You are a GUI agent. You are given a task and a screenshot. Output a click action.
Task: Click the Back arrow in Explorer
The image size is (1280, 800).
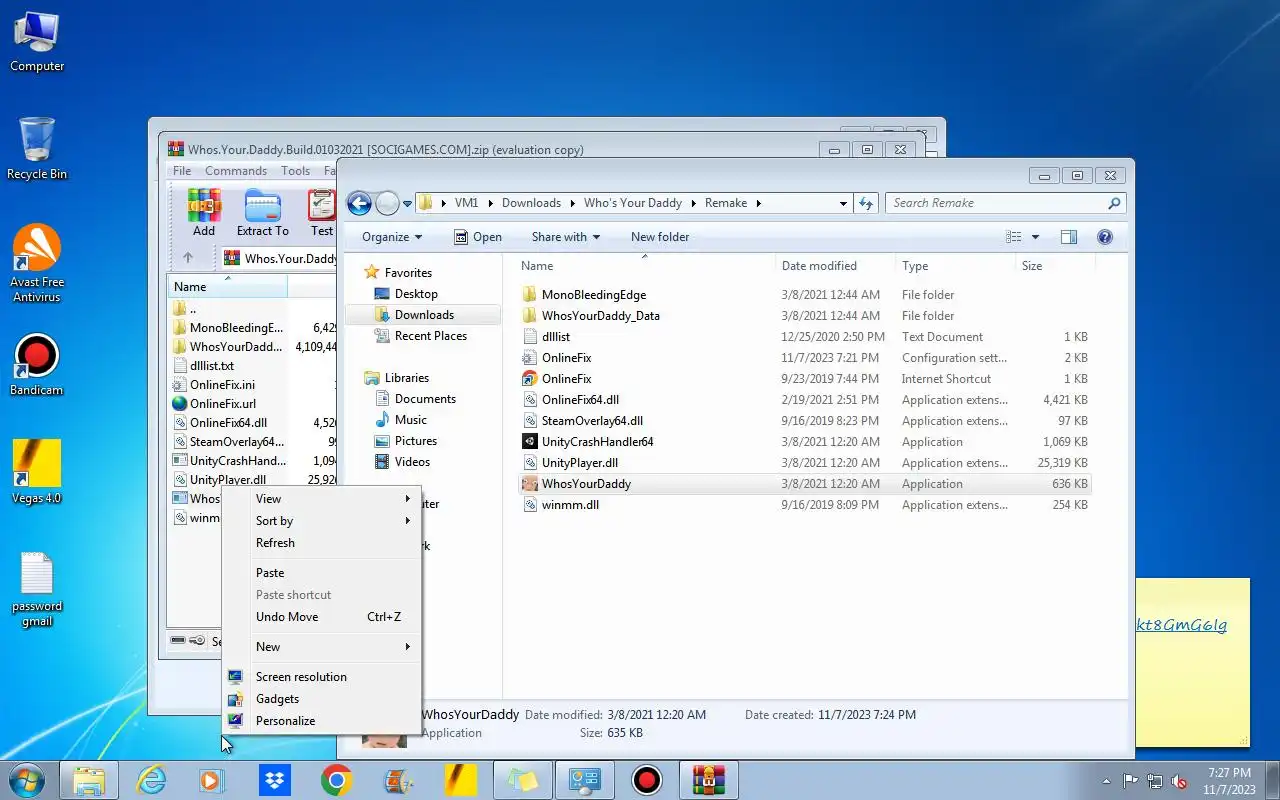pyautogui.click(x=359, y=203)
